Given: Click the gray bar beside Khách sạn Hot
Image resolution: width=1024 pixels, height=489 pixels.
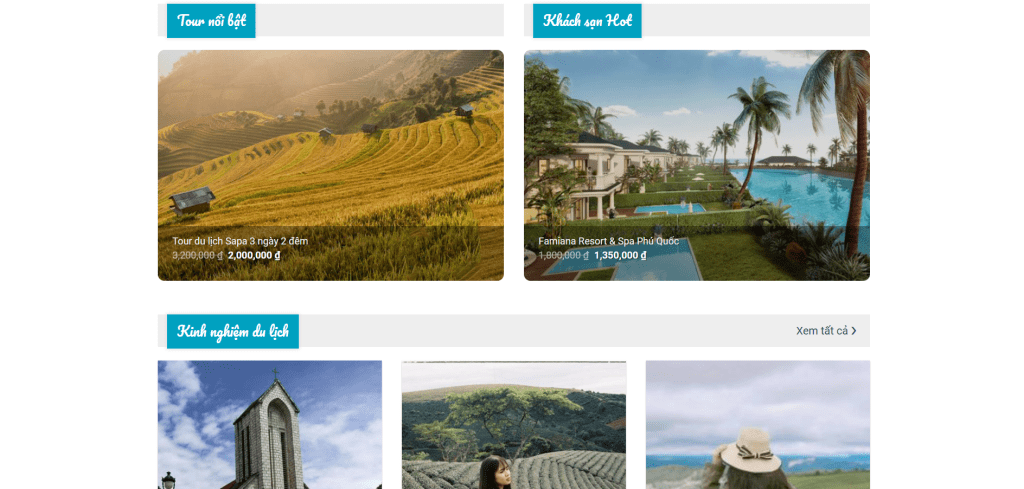Looking at the screenshot, I should tap(756, 20).
